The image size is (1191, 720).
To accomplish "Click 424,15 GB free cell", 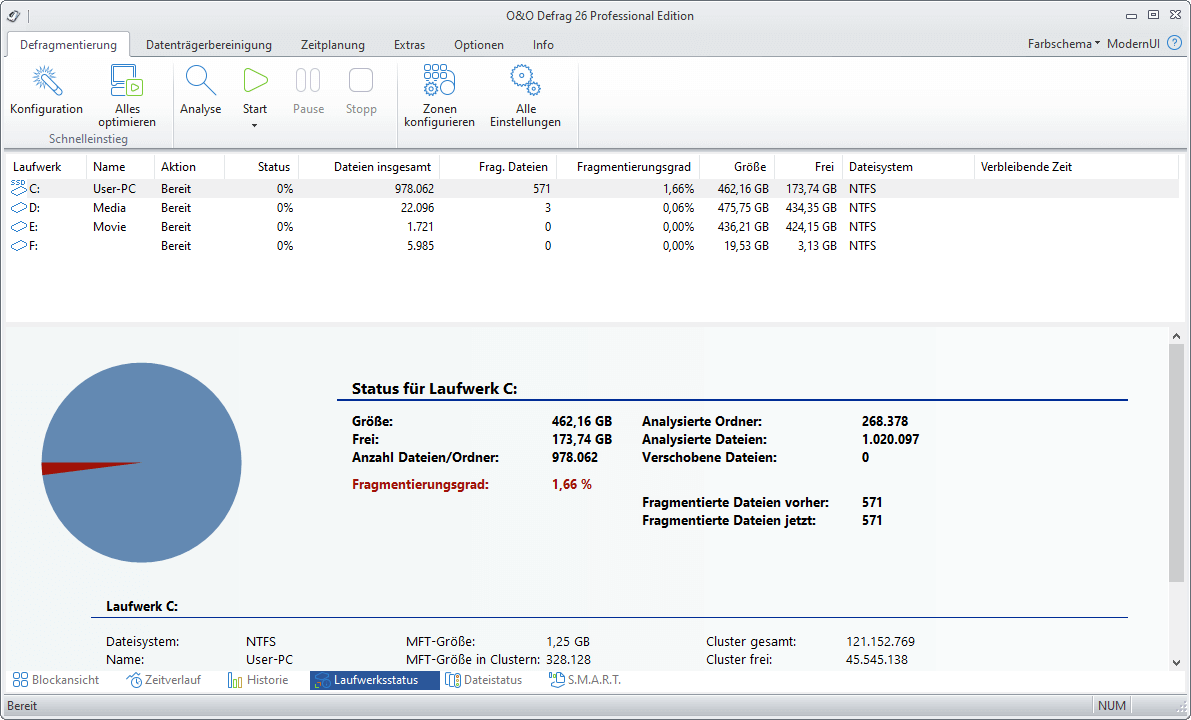I will pos(811,226).
